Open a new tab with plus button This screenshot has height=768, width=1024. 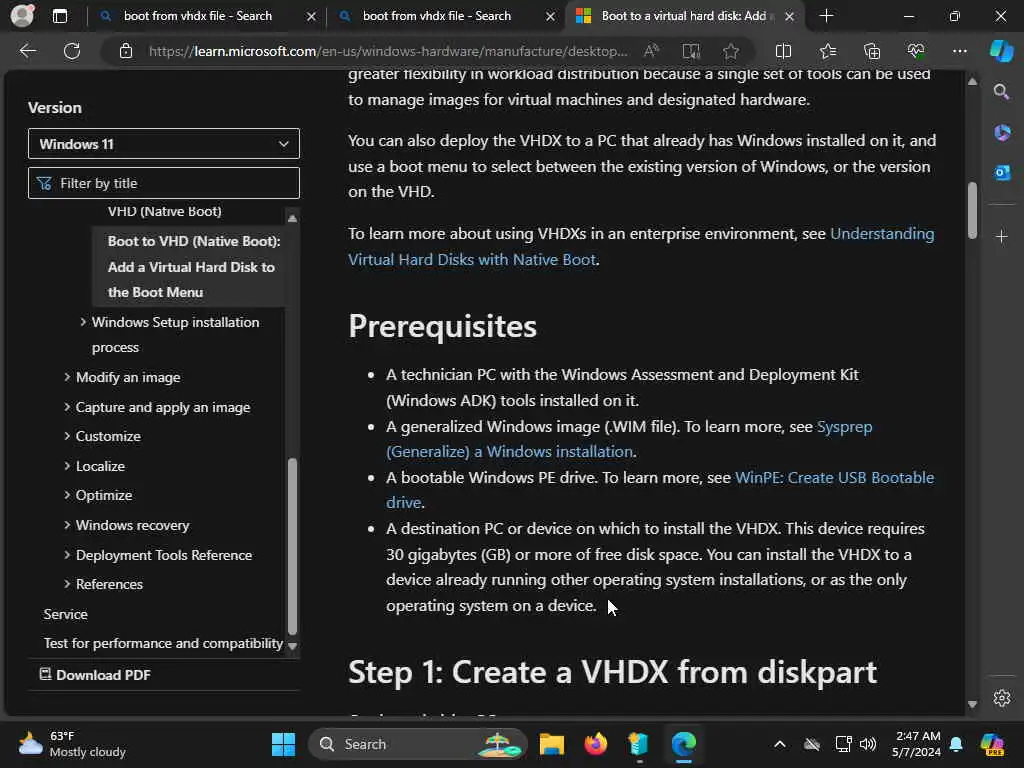826,16
